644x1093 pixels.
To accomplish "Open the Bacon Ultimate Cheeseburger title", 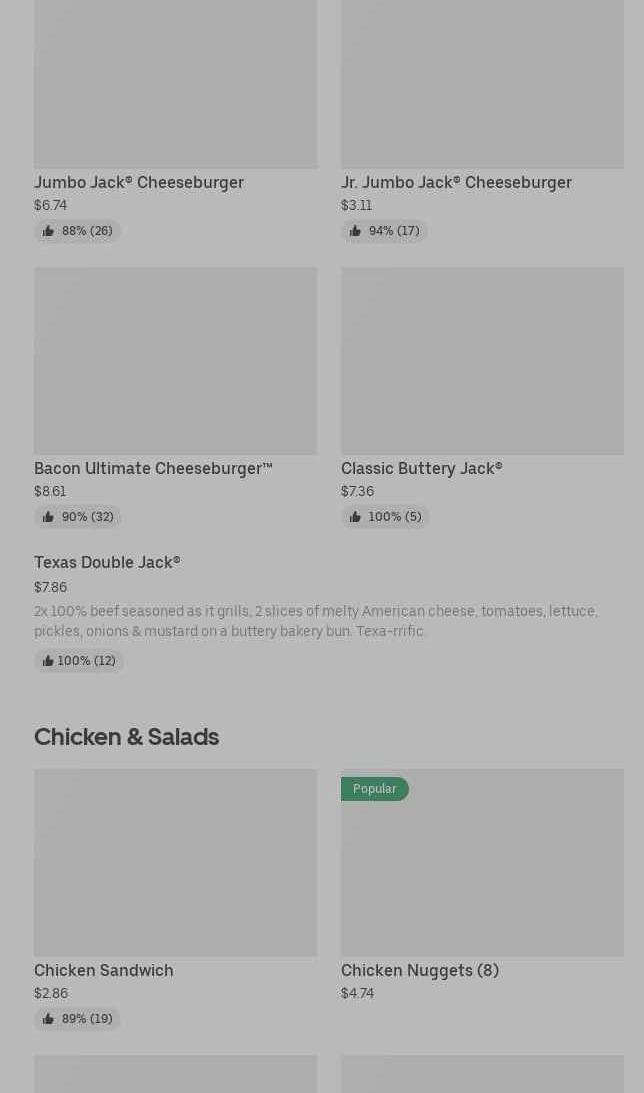I will tap(153, 468).
